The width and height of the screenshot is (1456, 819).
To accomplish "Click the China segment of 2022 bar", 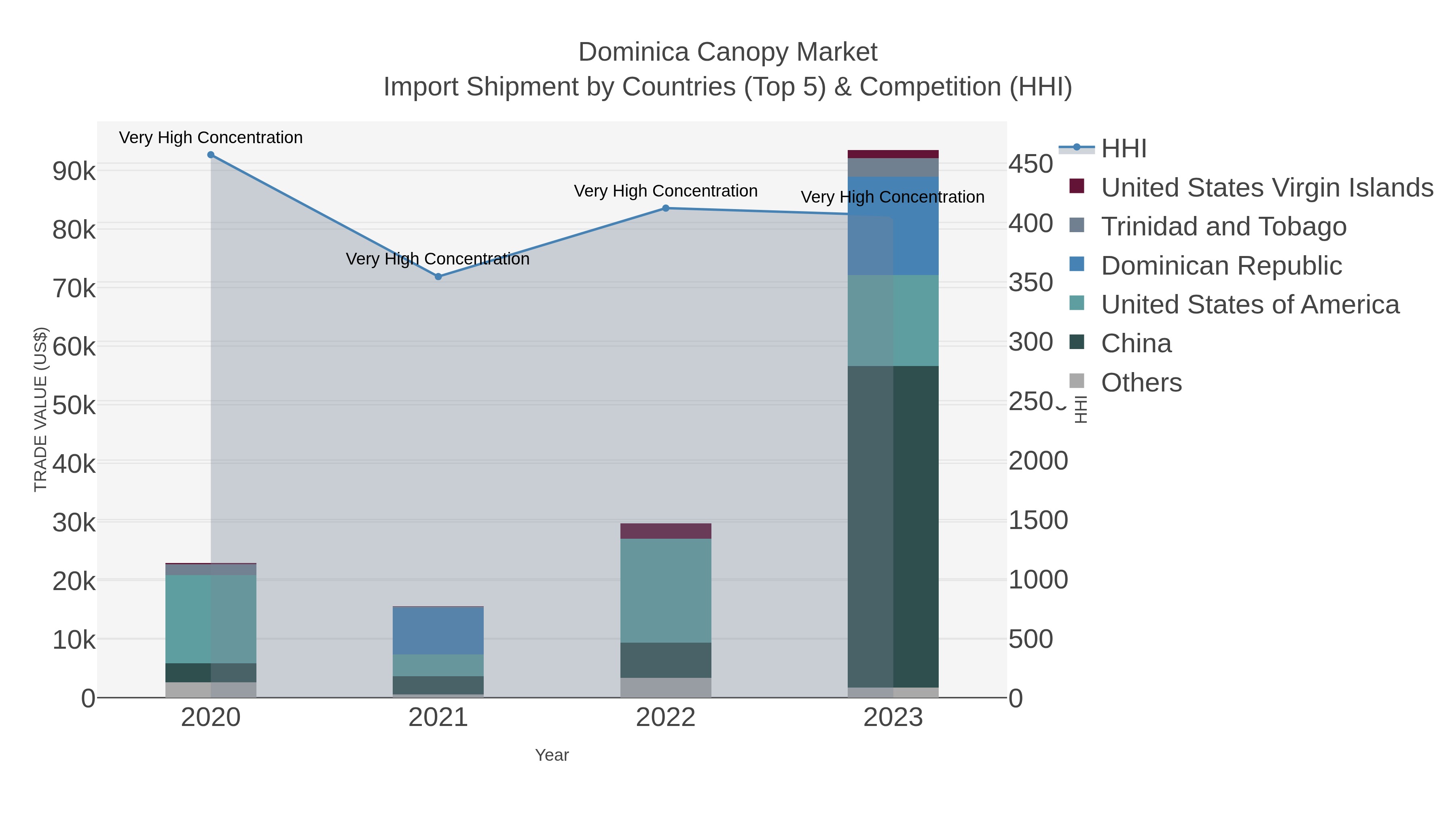I will pyautogui.click(x=666, y=660).
